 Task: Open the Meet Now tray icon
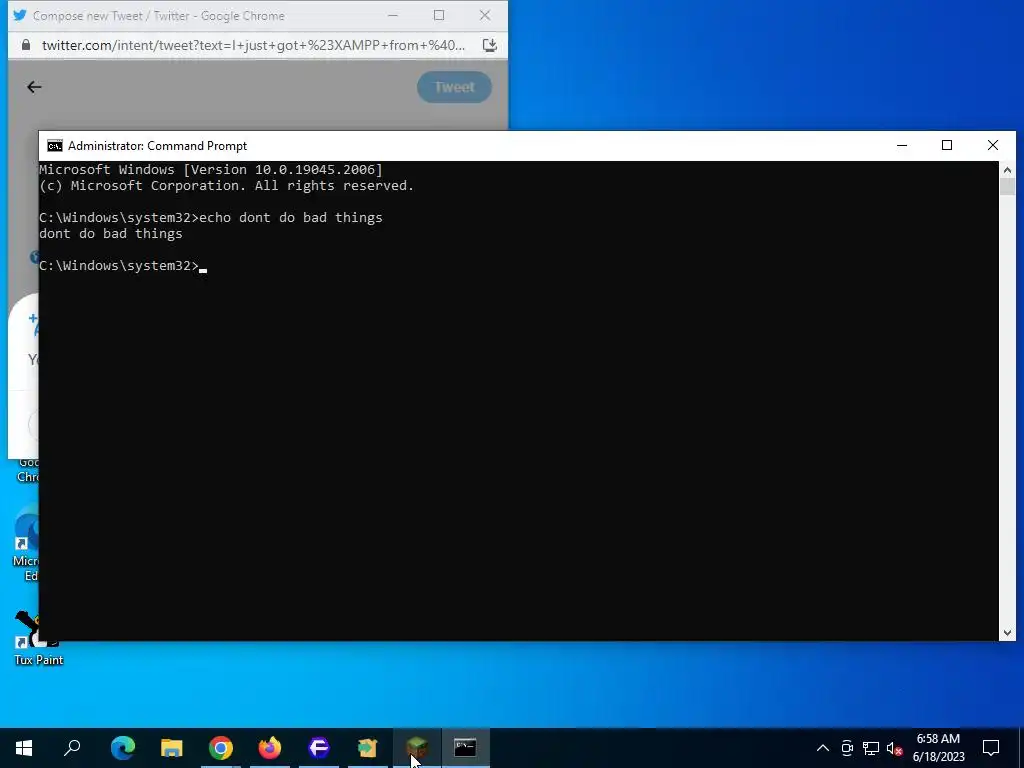847,748
